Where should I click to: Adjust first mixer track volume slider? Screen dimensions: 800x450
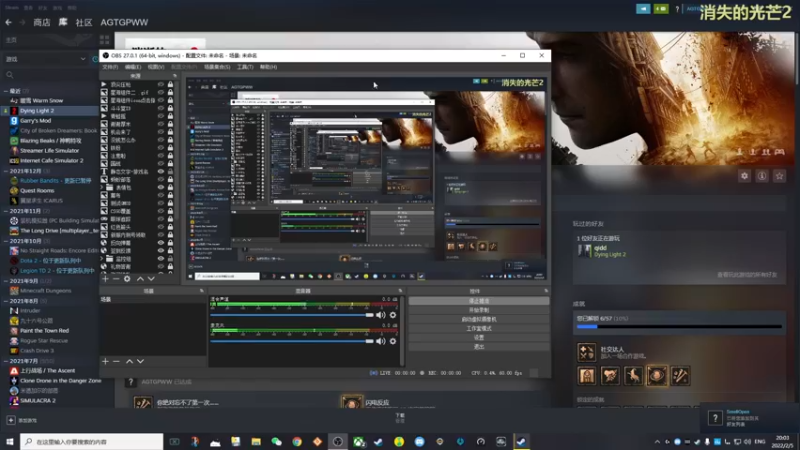[292, 315]
